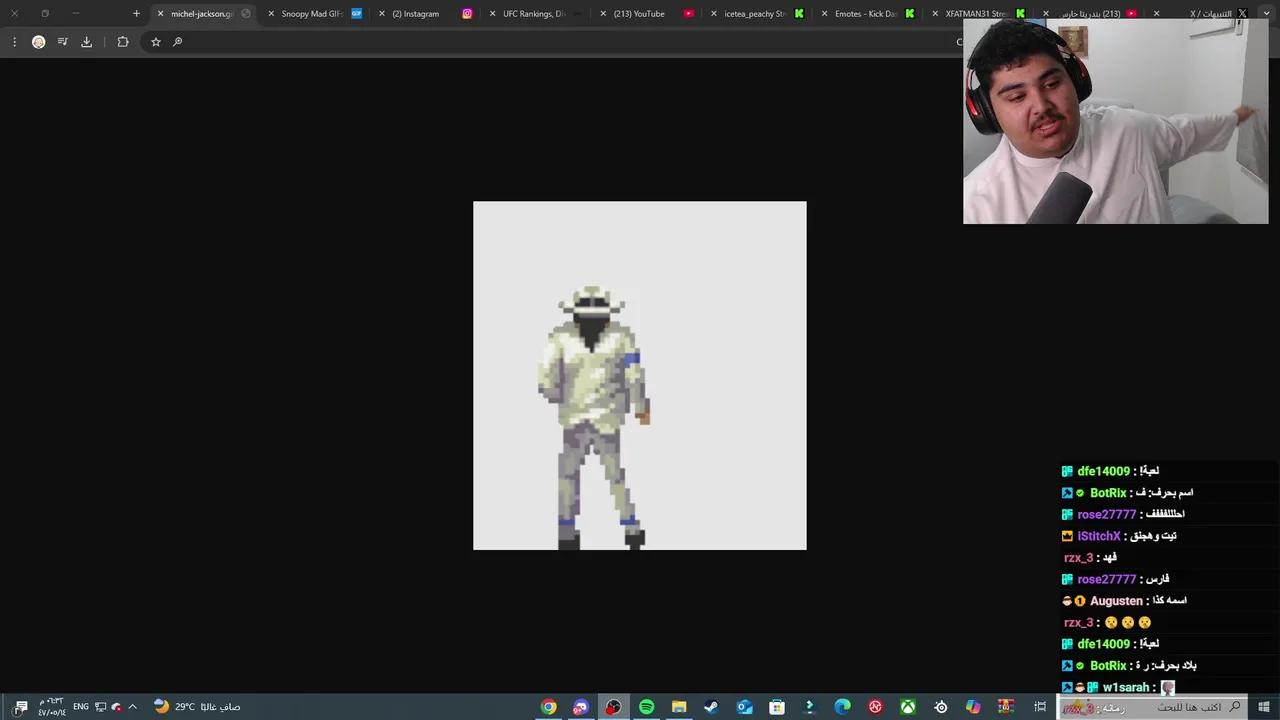Close the icetea_peachy tab
Screen dimensions: 1280x720
tap(713, 14)
